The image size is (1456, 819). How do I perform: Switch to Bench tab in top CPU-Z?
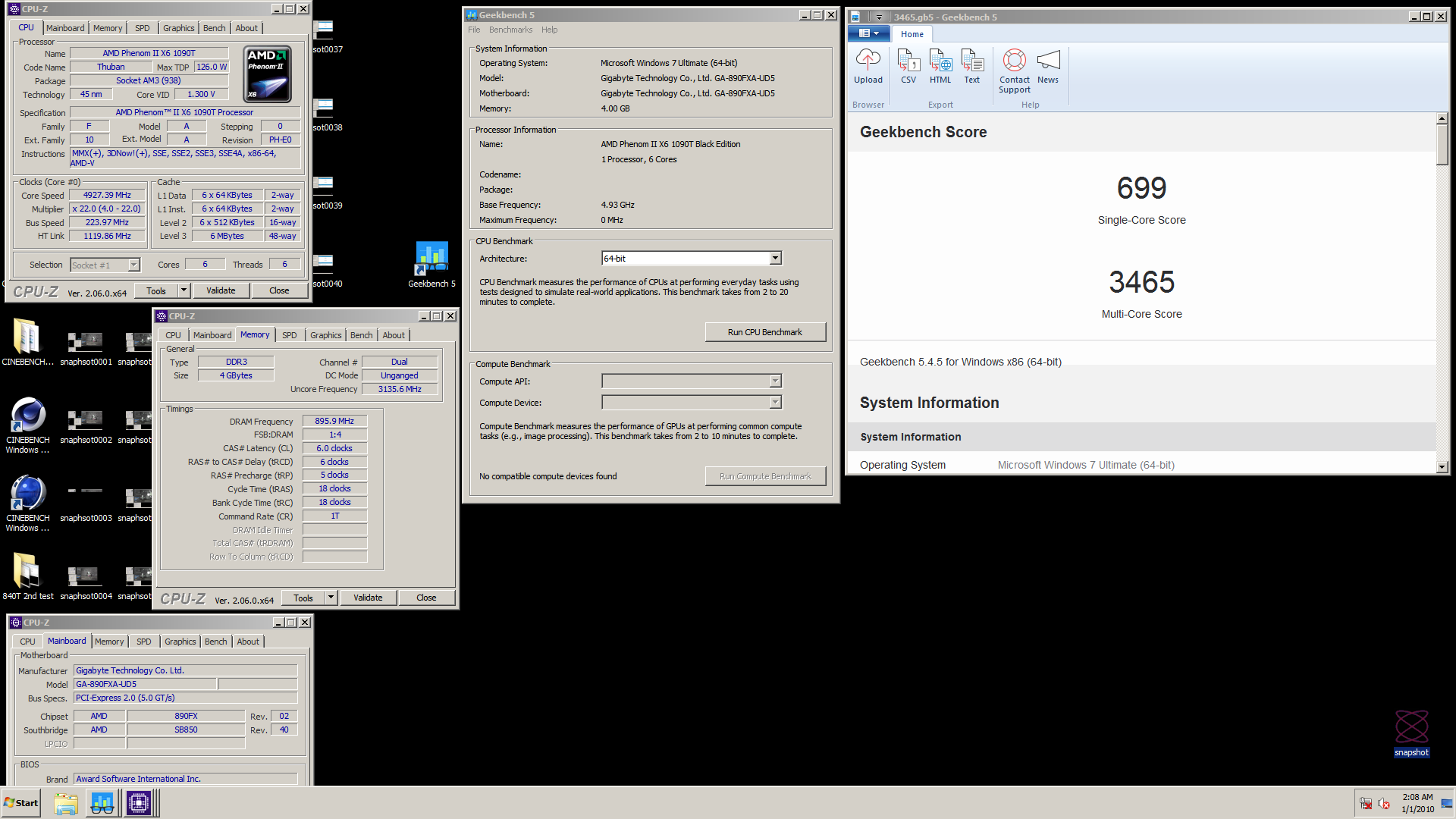coord(215,28)
